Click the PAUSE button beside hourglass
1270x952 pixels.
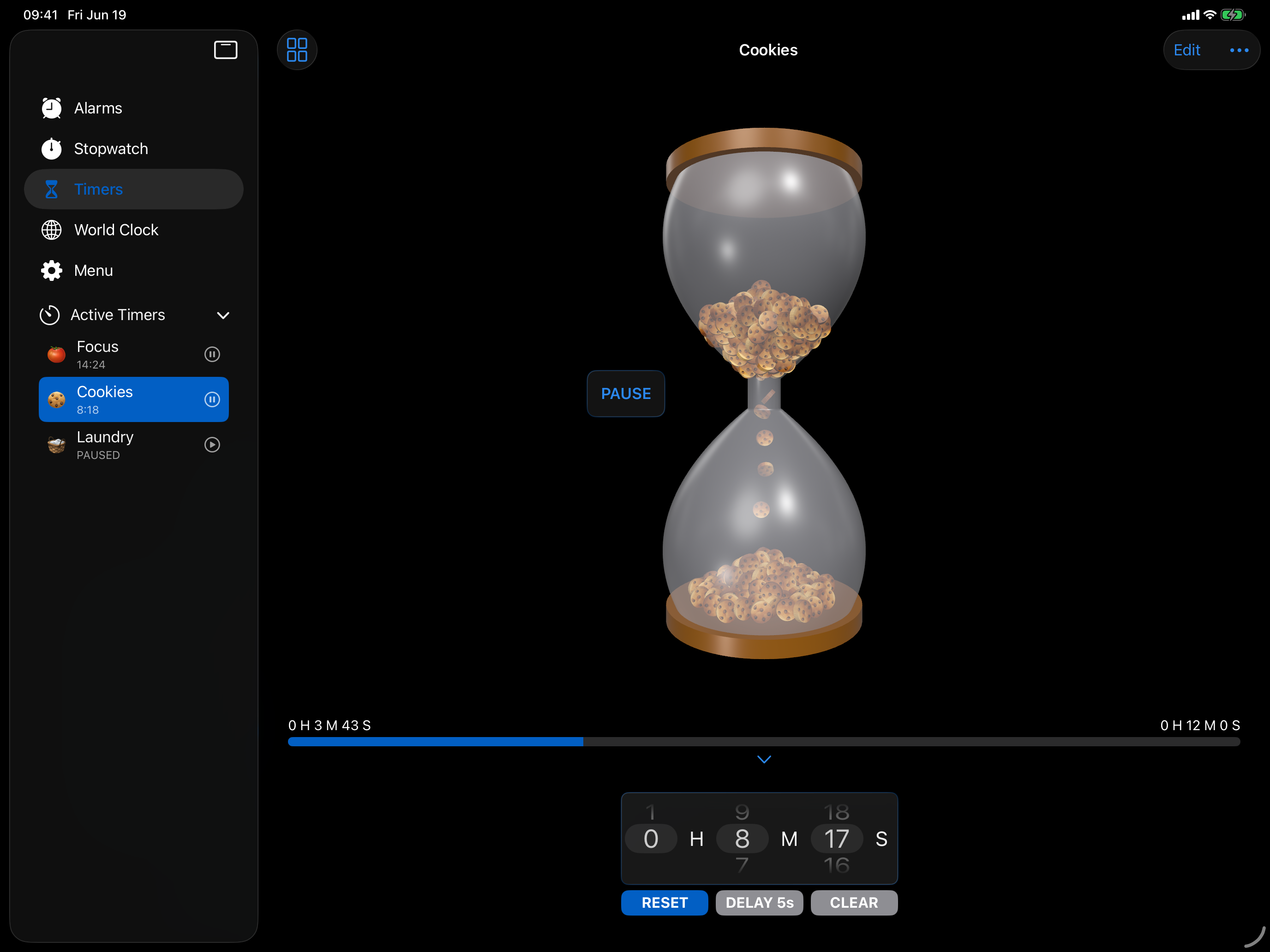(626, 393)
